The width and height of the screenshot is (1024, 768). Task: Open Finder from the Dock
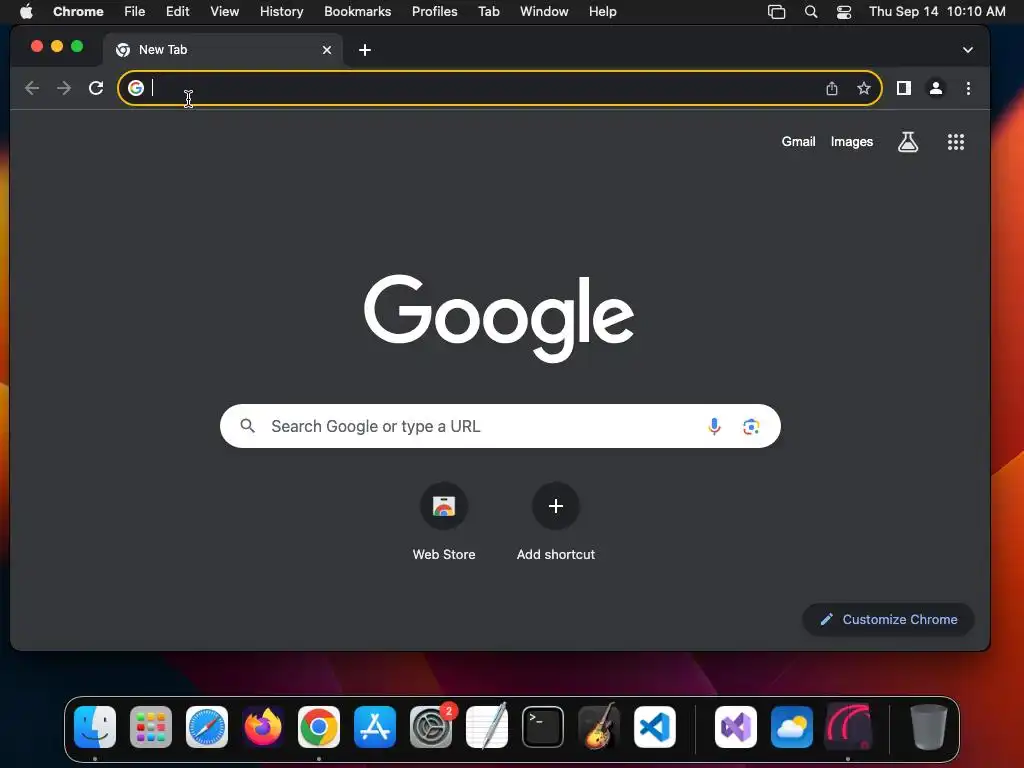point(95,727)
